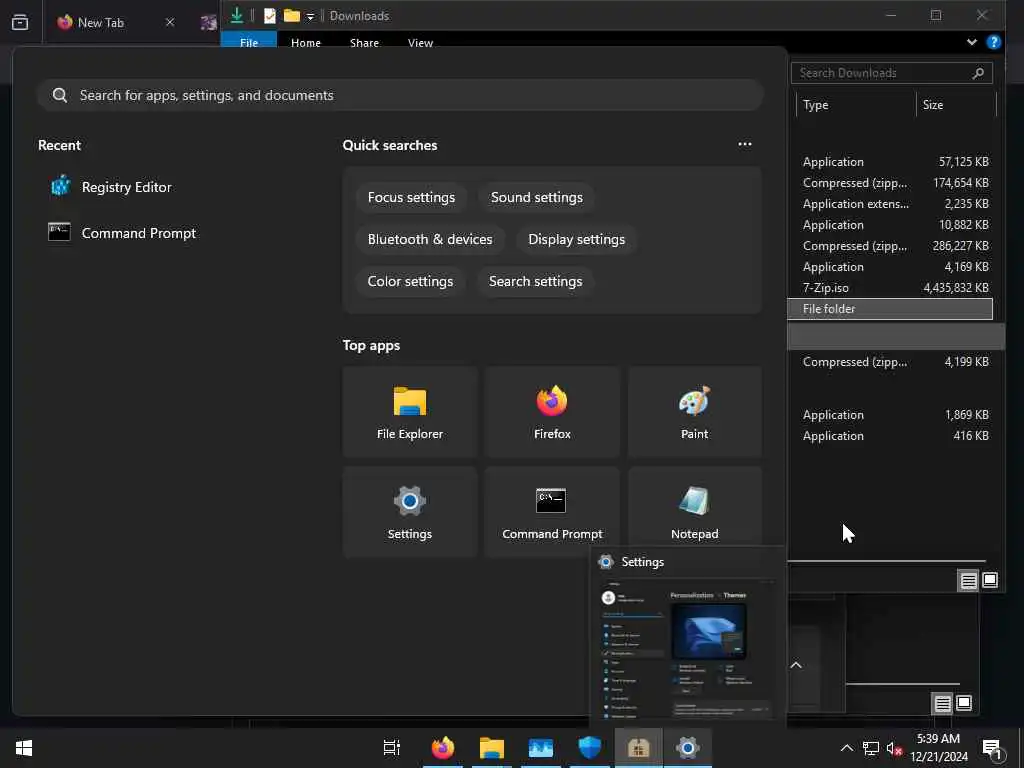Click the New folder icon in Explorer title bar
The image size is (1024, 768).
pyautogui.click(x=291, y=15)
